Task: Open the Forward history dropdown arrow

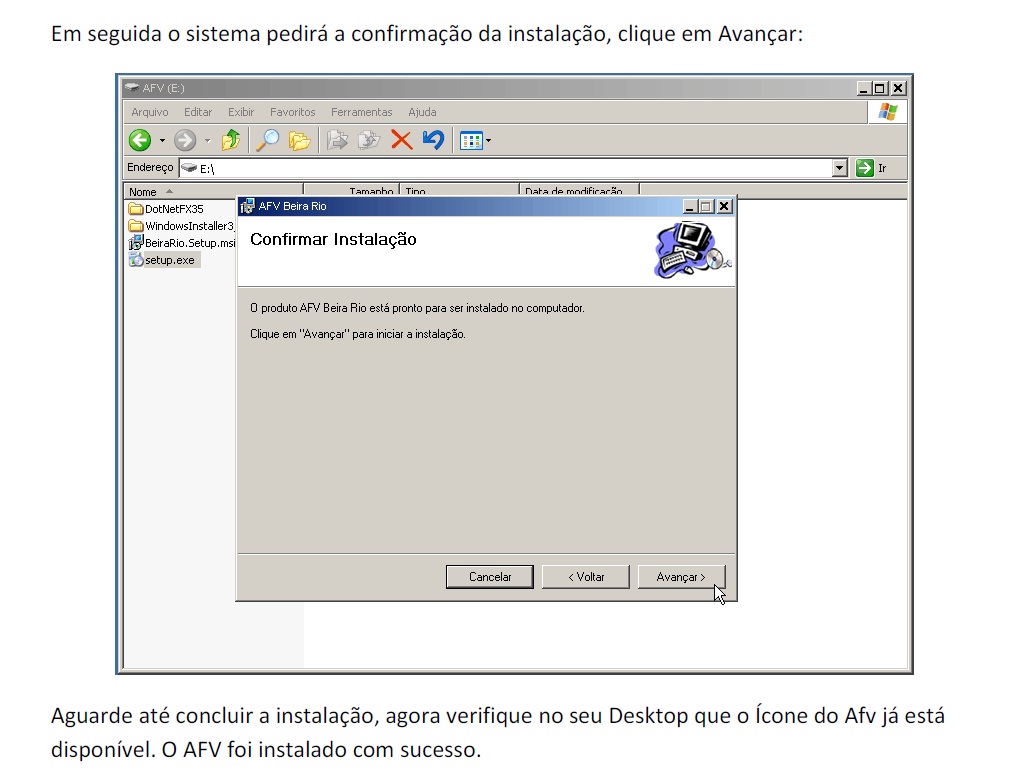Action: coord(207,141)
